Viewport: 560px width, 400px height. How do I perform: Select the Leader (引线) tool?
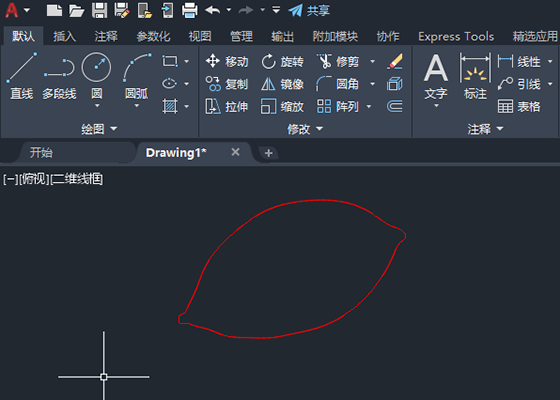tap(519, 84)
